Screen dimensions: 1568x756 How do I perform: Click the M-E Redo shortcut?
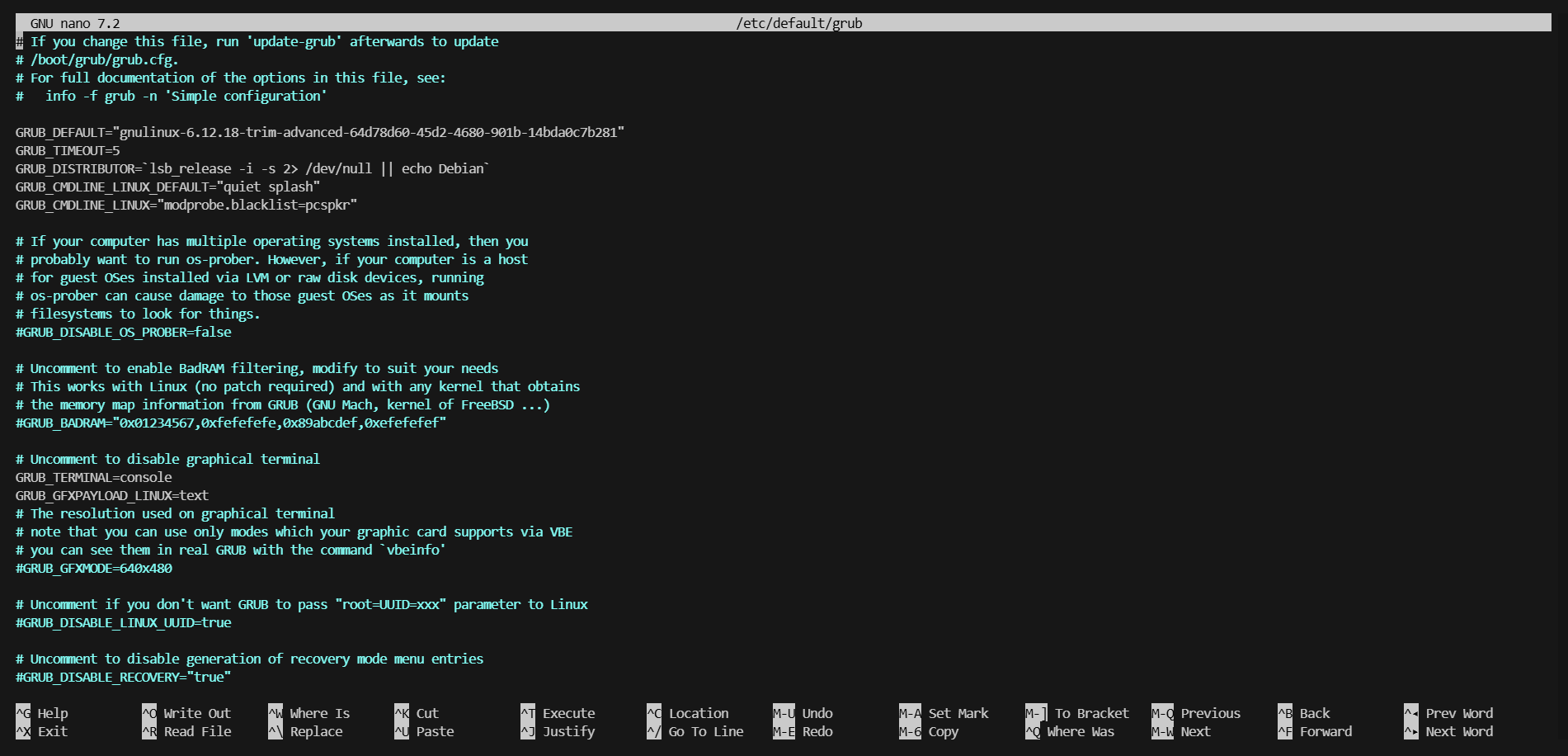tap(803, 731)
